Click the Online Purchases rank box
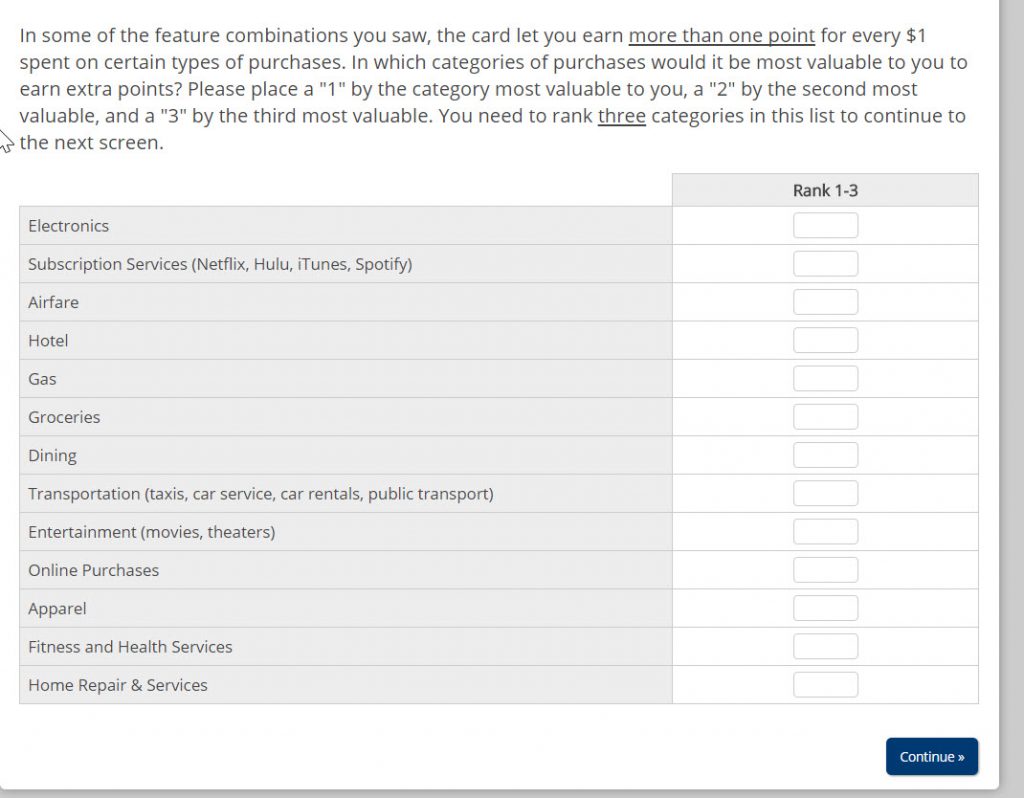The image size is (1024, 798). pos(825,570)
